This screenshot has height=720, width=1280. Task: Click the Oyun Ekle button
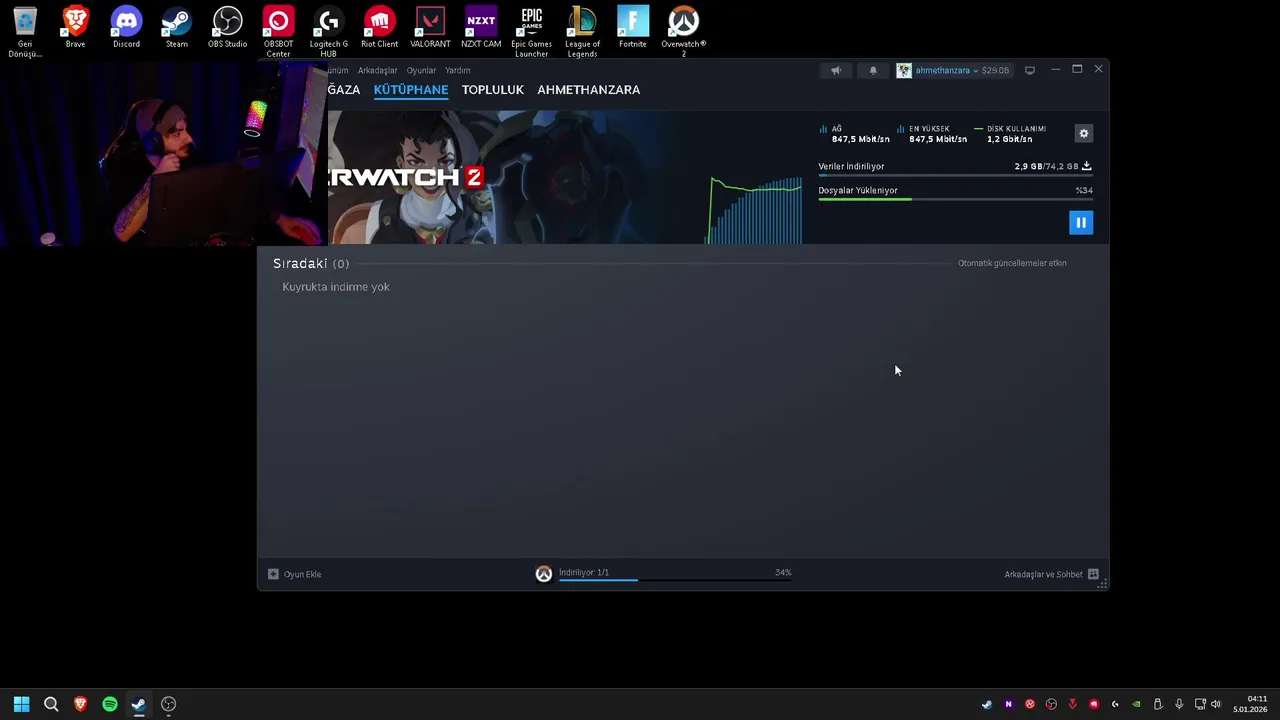coord(295,574)
